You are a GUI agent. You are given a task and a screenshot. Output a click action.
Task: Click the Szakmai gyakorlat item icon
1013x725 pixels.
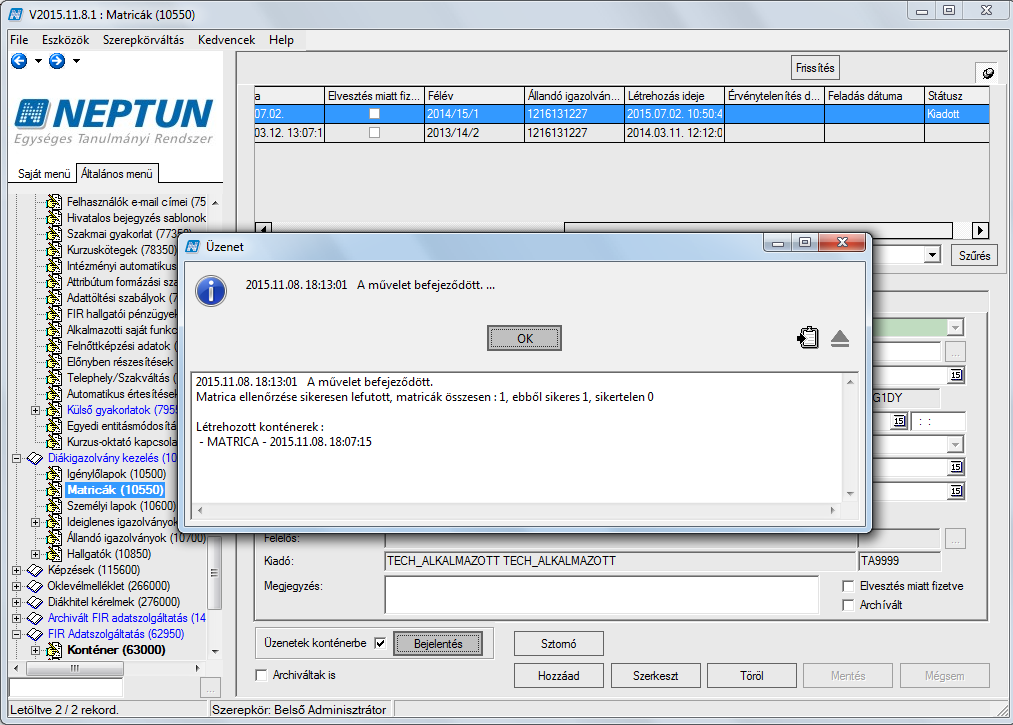(54, 234)
